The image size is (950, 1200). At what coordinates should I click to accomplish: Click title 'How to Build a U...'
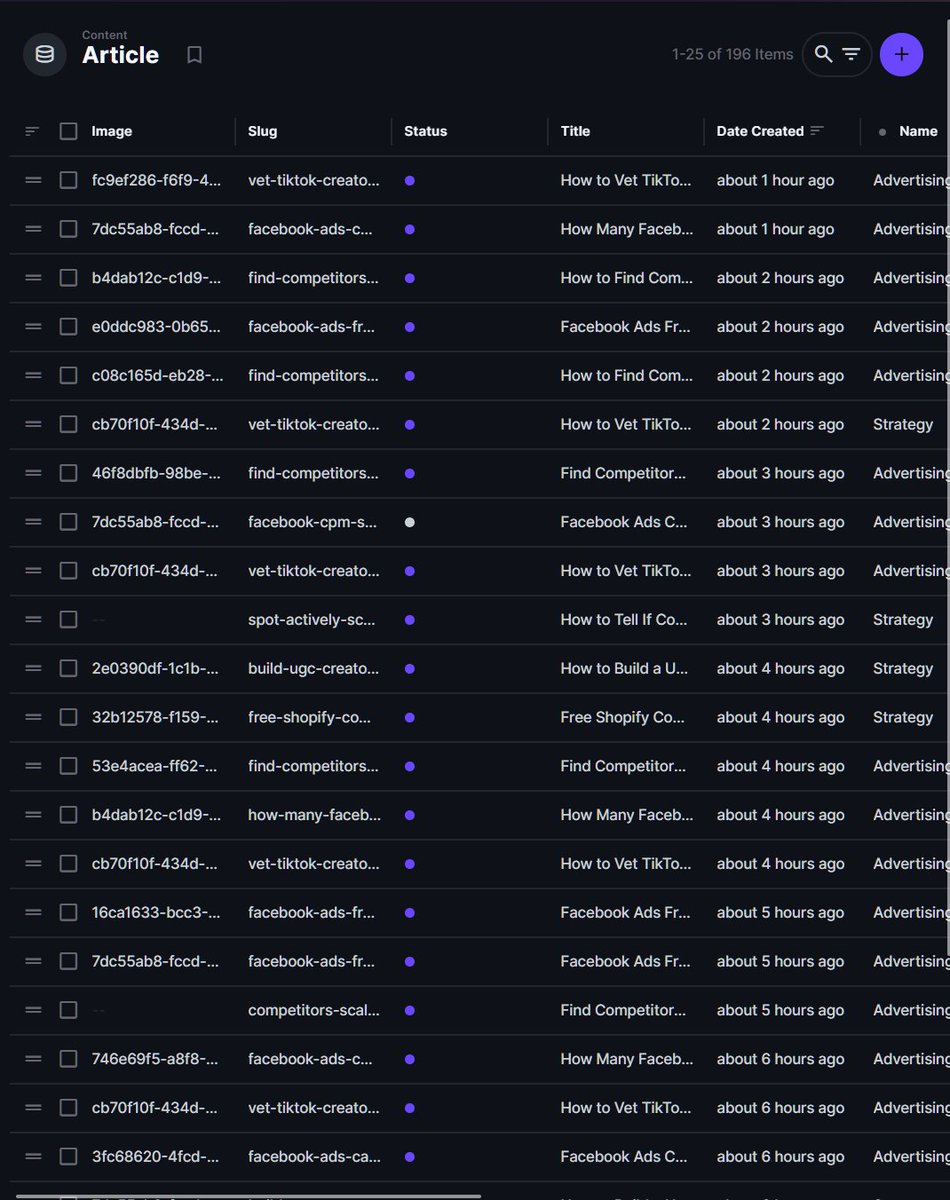pyautogui.click(x=624, y=668)
